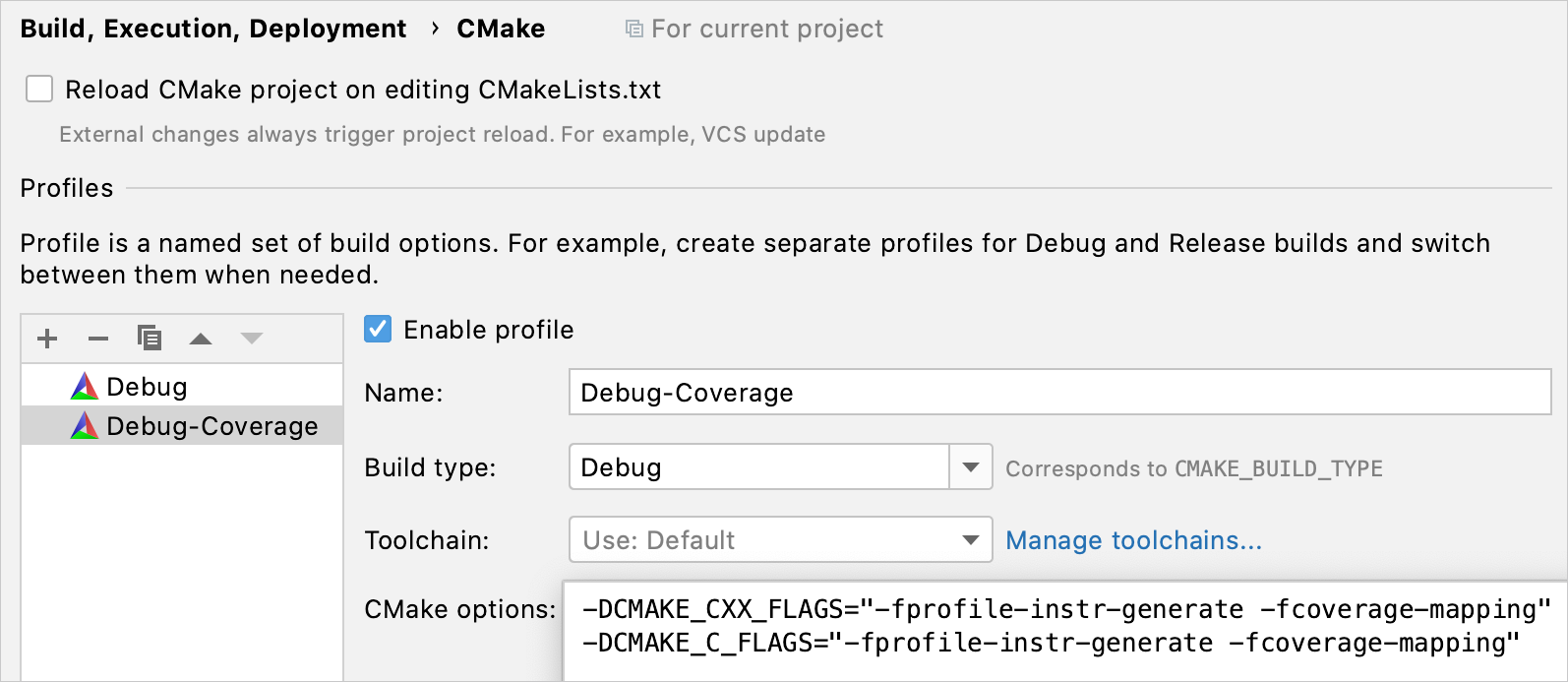Move profile down with arrow icon
The width and height of the screenshot is (1568, 682).
252,339
